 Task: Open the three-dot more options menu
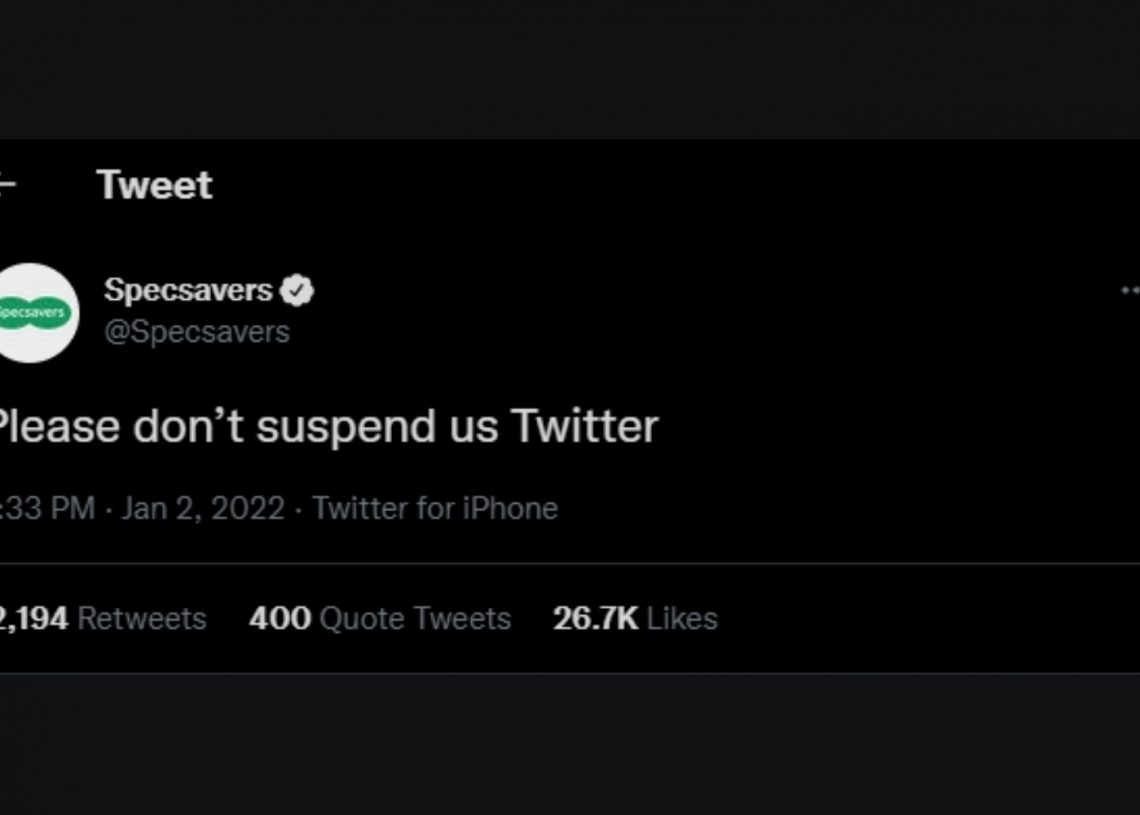[1131, 291]
